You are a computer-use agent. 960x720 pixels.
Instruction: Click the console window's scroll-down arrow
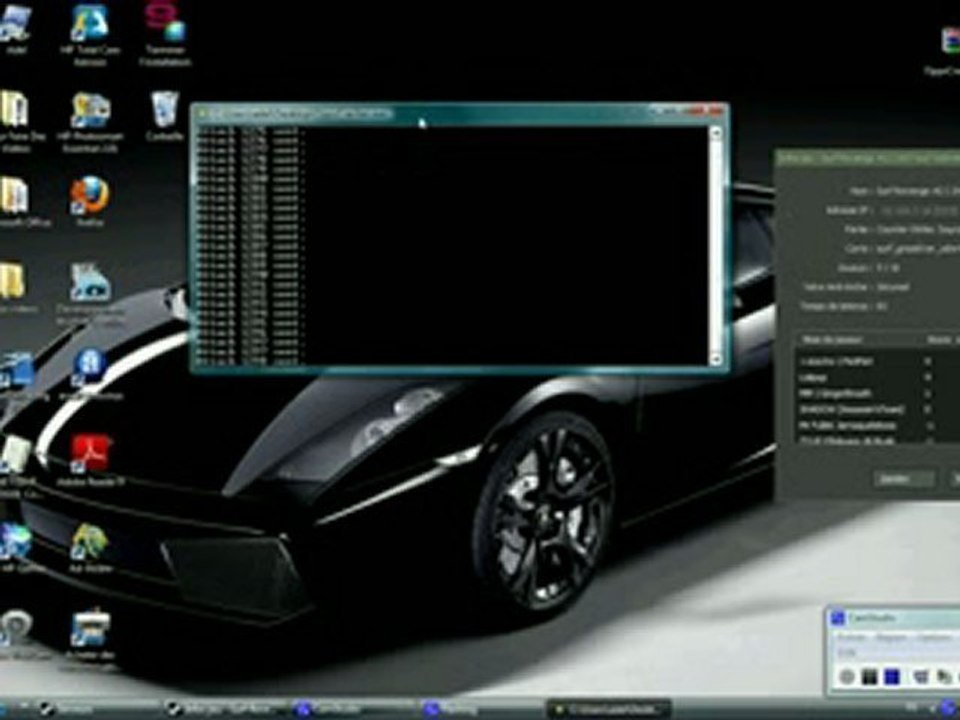(716, 359)
